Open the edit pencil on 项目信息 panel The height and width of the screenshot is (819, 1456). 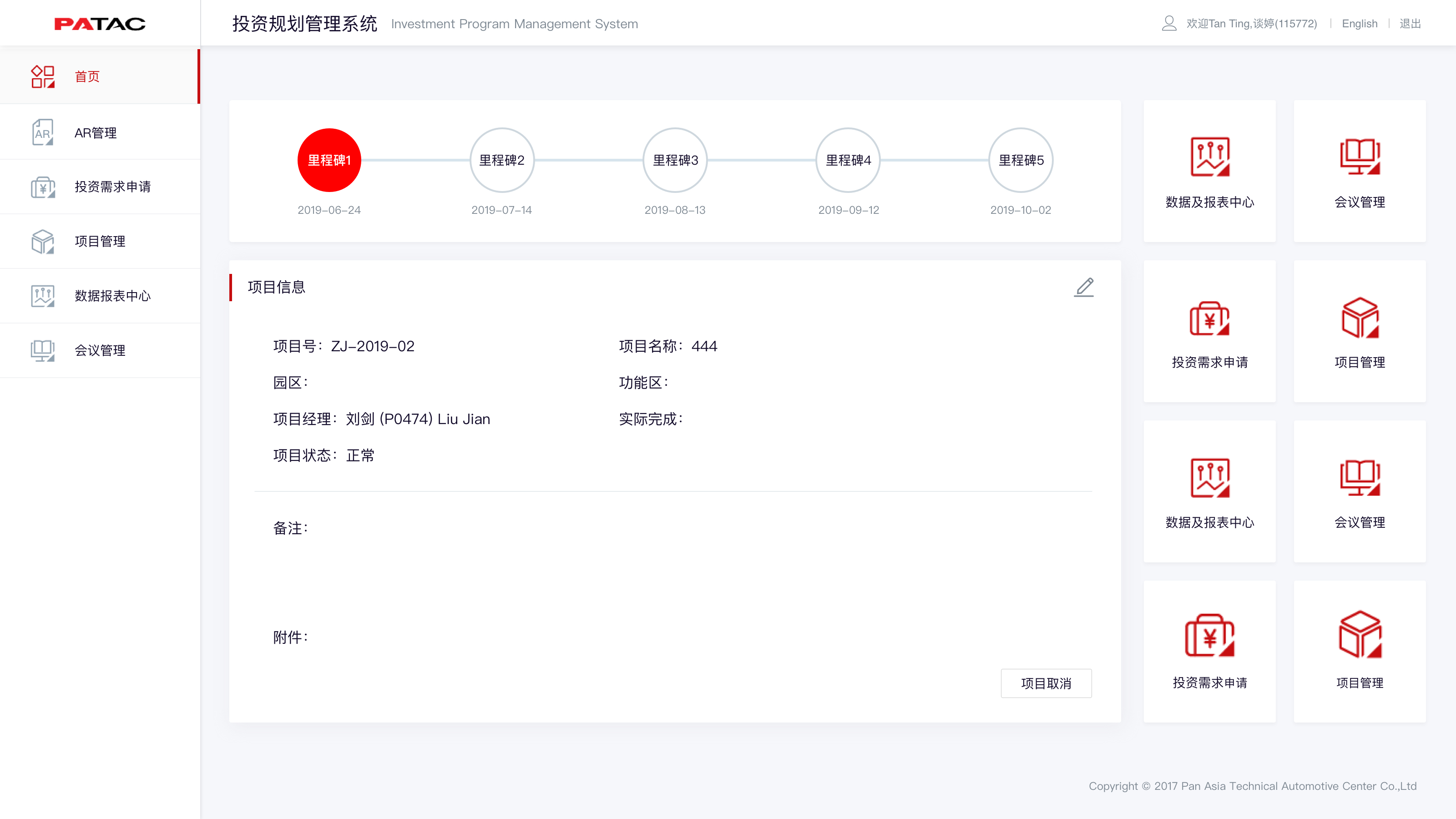[x=1084, y=288]
